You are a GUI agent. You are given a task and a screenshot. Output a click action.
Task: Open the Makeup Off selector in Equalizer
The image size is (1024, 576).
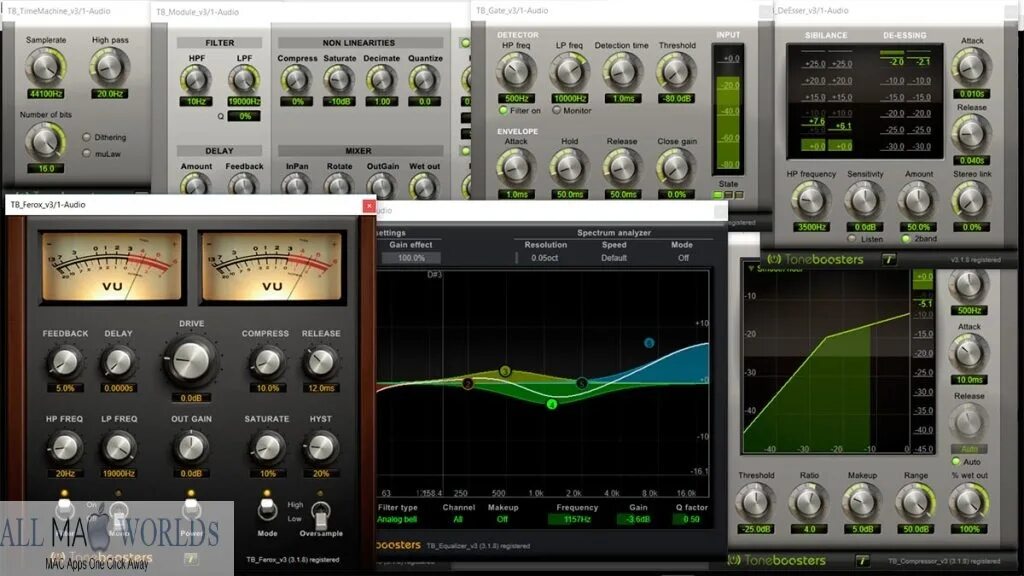click(502, 519)
